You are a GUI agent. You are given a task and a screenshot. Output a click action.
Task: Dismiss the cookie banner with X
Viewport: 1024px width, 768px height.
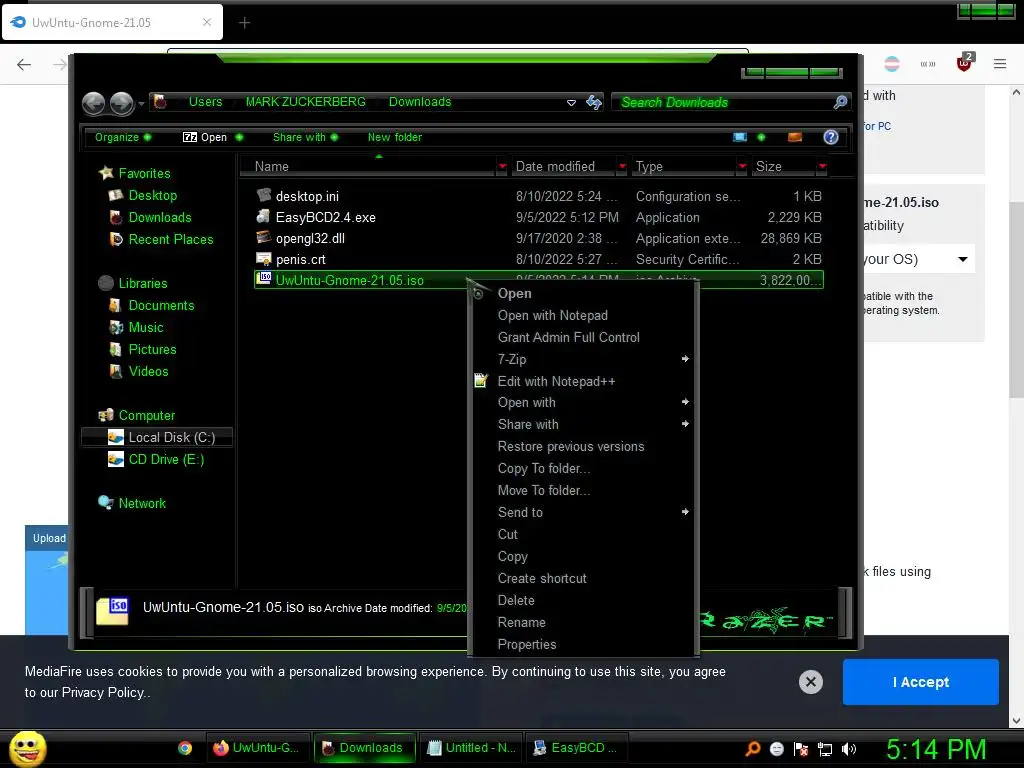click(810, 682)
